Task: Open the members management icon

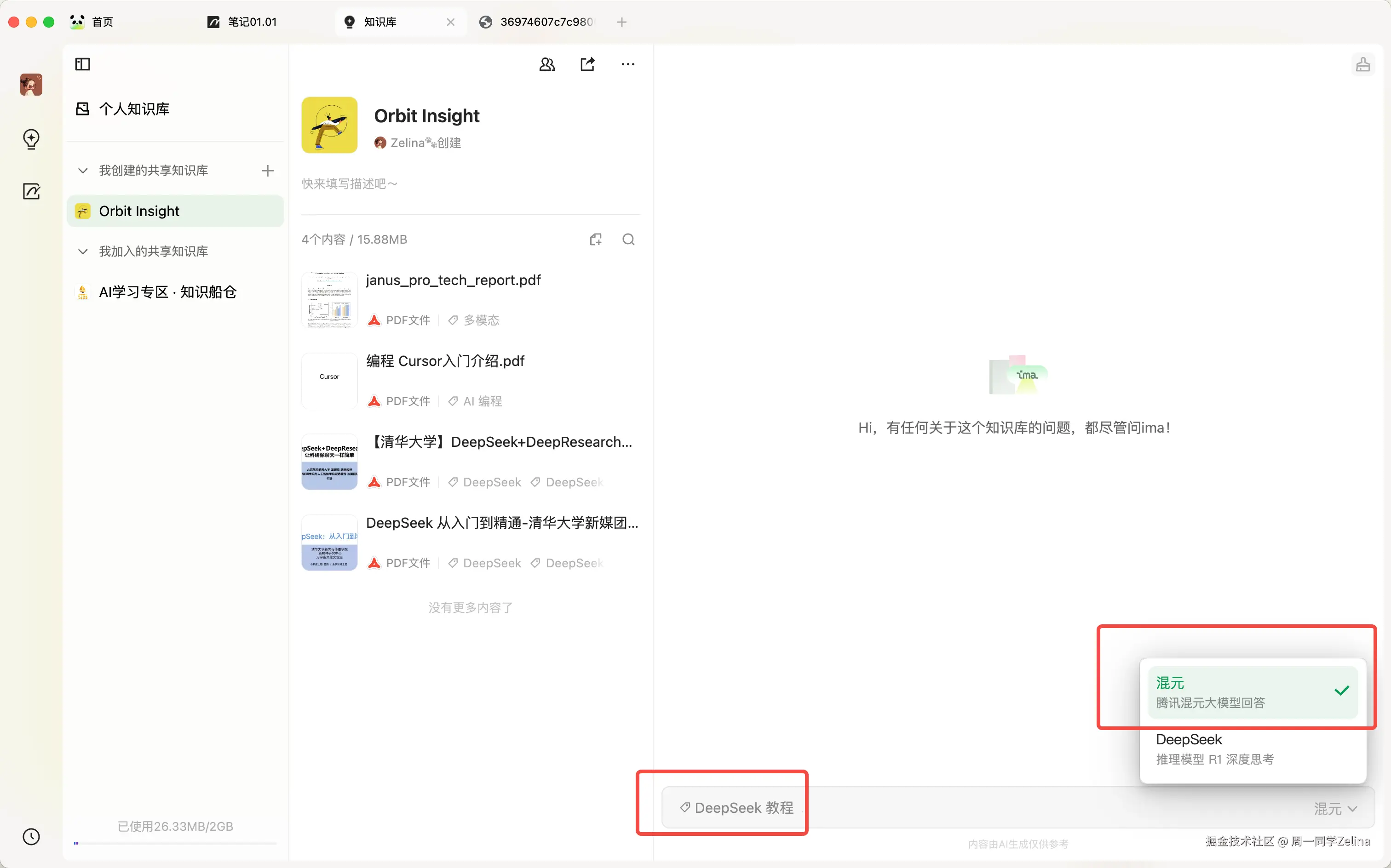Action: pos(546,64)
